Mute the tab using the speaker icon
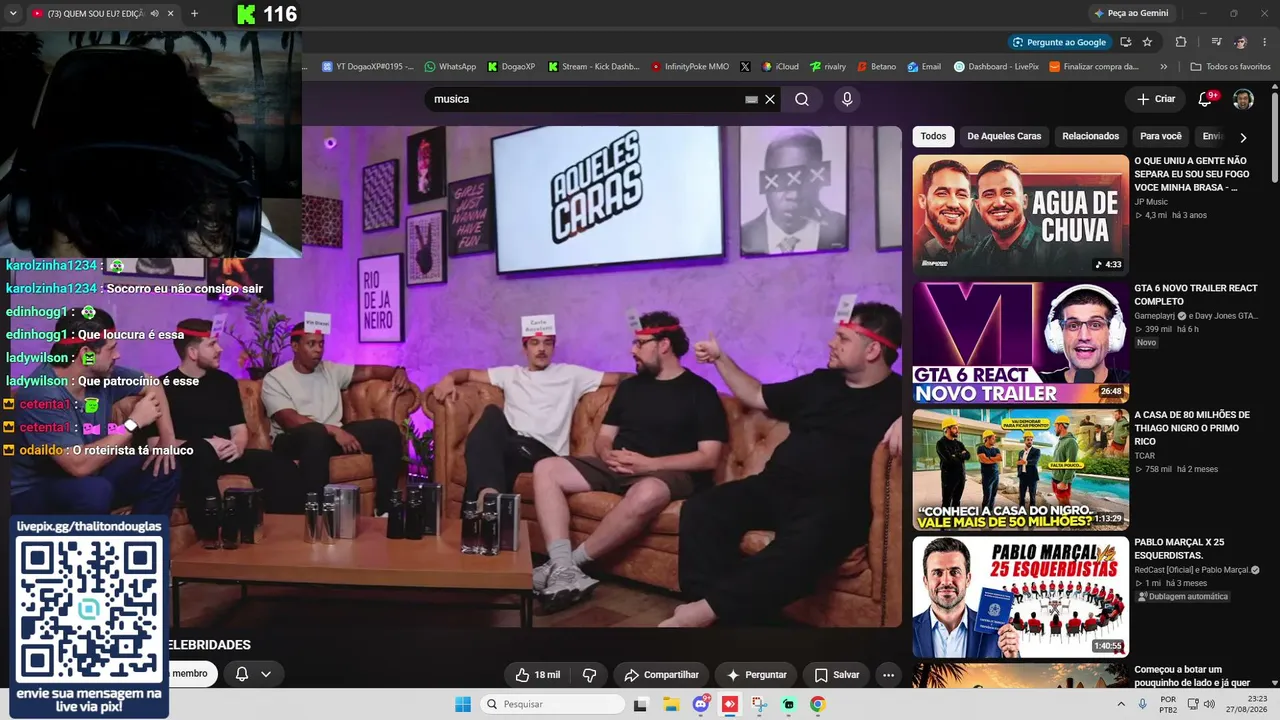The image size is (1280, 720). tap(153, 13)
